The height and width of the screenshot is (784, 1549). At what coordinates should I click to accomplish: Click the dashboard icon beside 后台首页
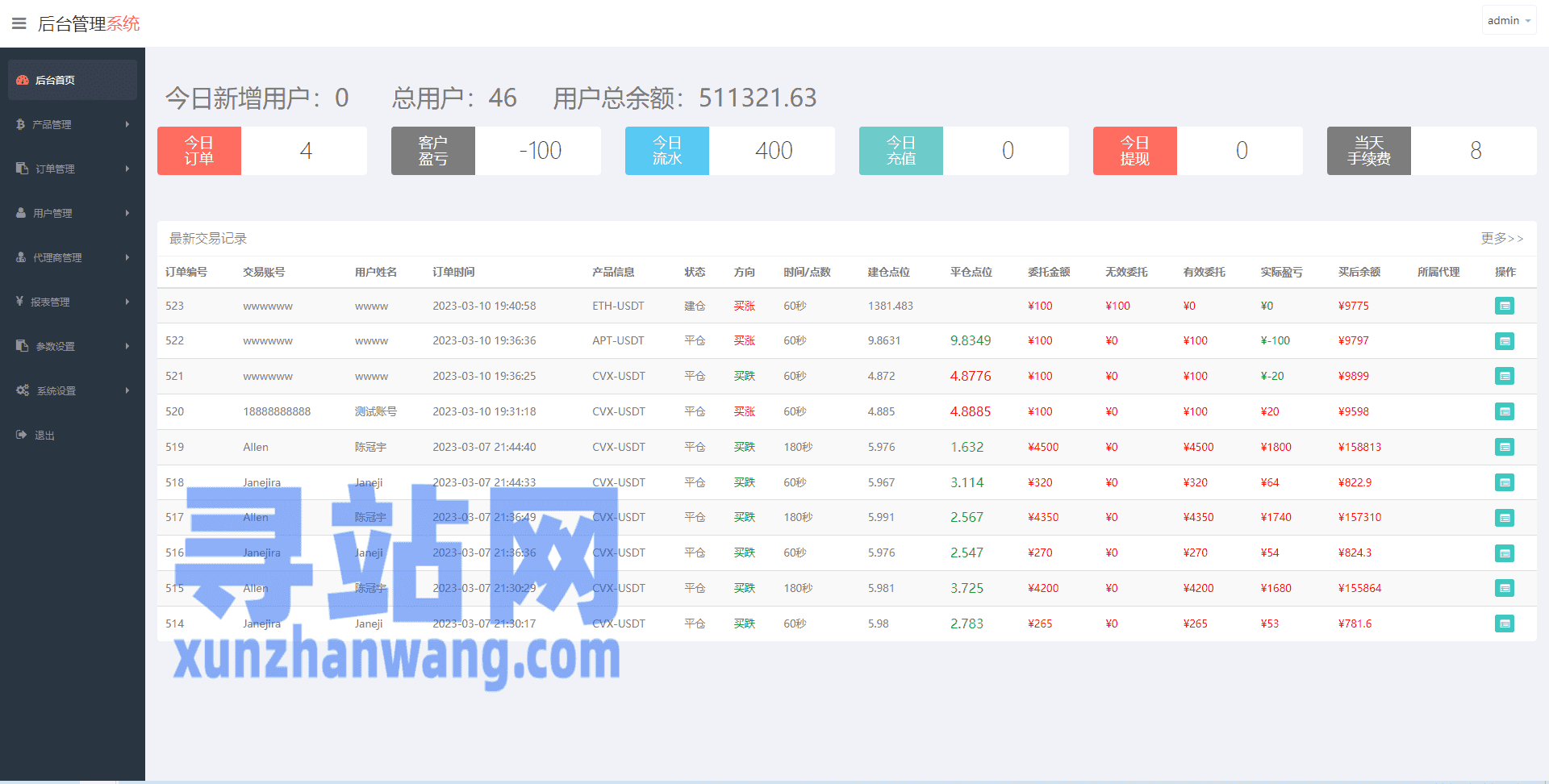click(x=23, y=80)
